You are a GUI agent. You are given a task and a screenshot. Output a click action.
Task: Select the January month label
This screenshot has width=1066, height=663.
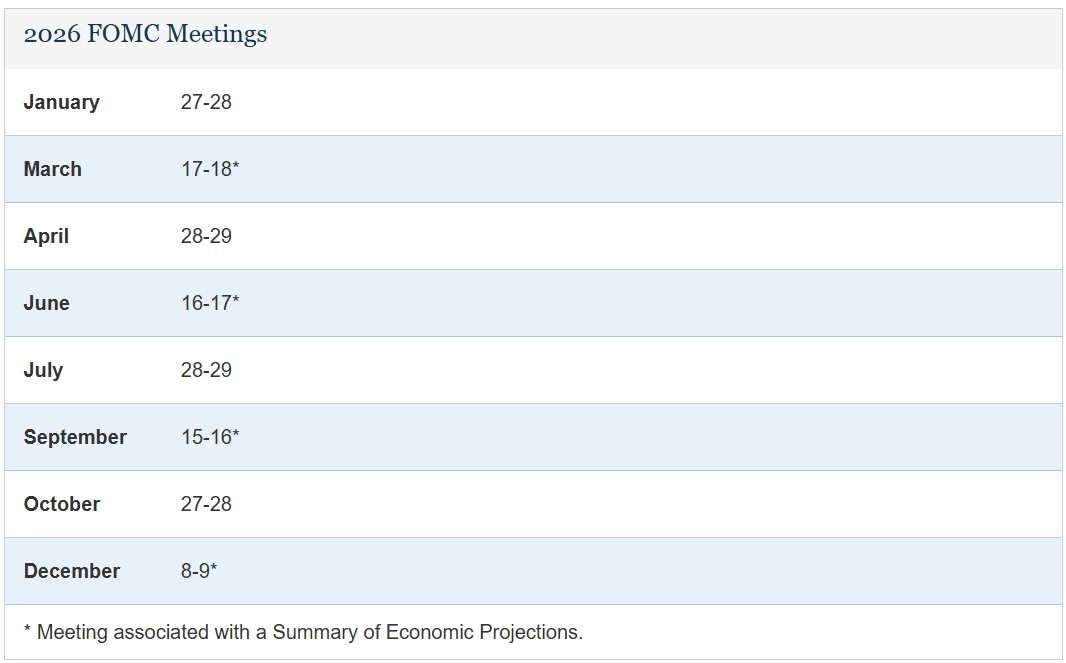click(62, 102)
